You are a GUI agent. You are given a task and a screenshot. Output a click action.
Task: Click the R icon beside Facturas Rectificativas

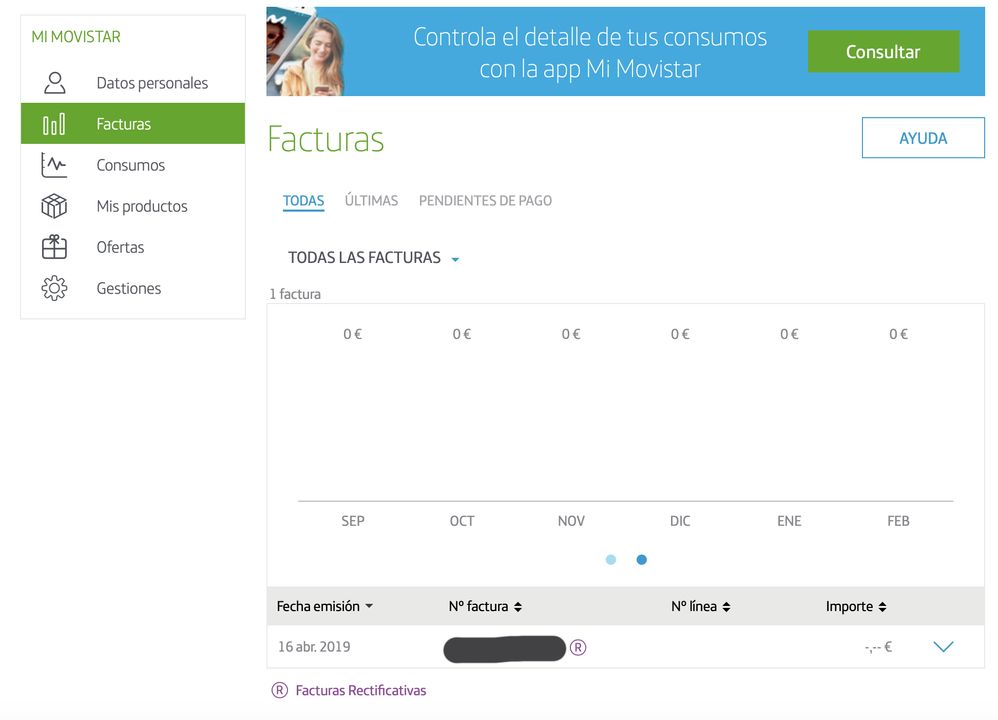coord(280,690)
